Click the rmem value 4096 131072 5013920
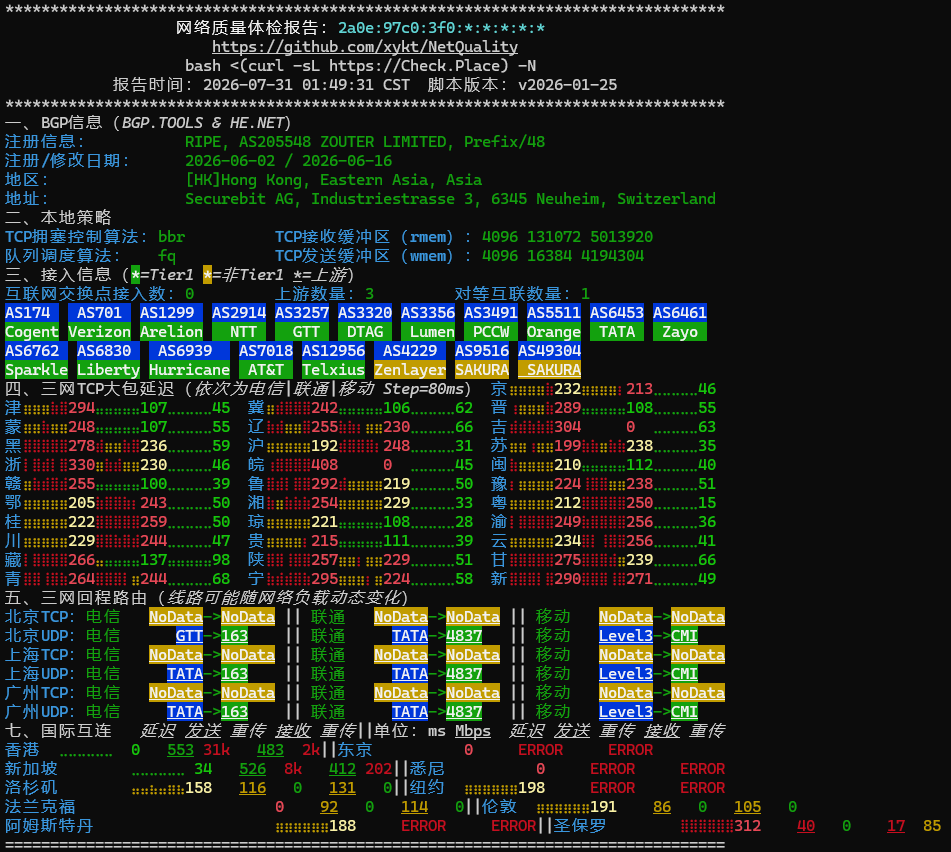The width and height of the screenshot is (951, 852). (x=567, y=237)
